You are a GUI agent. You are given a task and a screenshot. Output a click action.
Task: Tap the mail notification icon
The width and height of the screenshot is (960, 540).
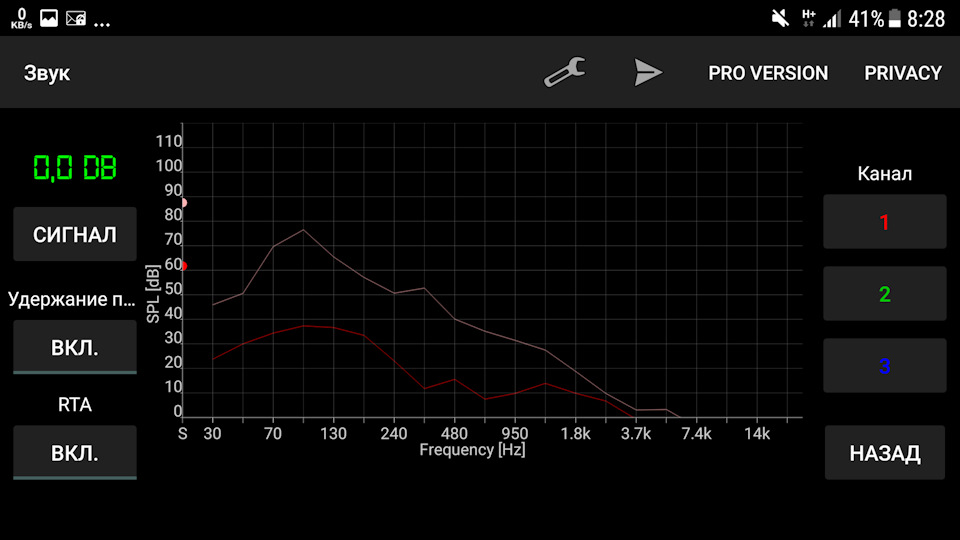76,18
